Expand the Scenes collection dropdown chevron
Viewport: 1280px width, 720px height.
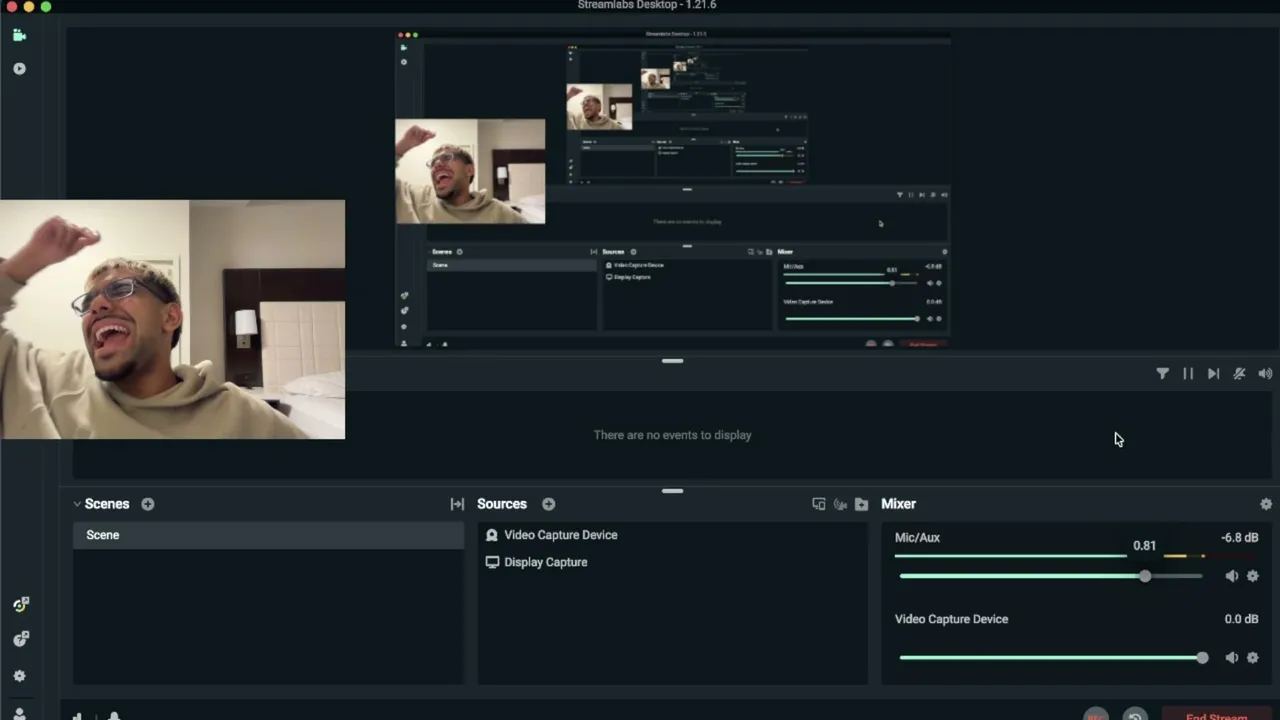(77, 504)
